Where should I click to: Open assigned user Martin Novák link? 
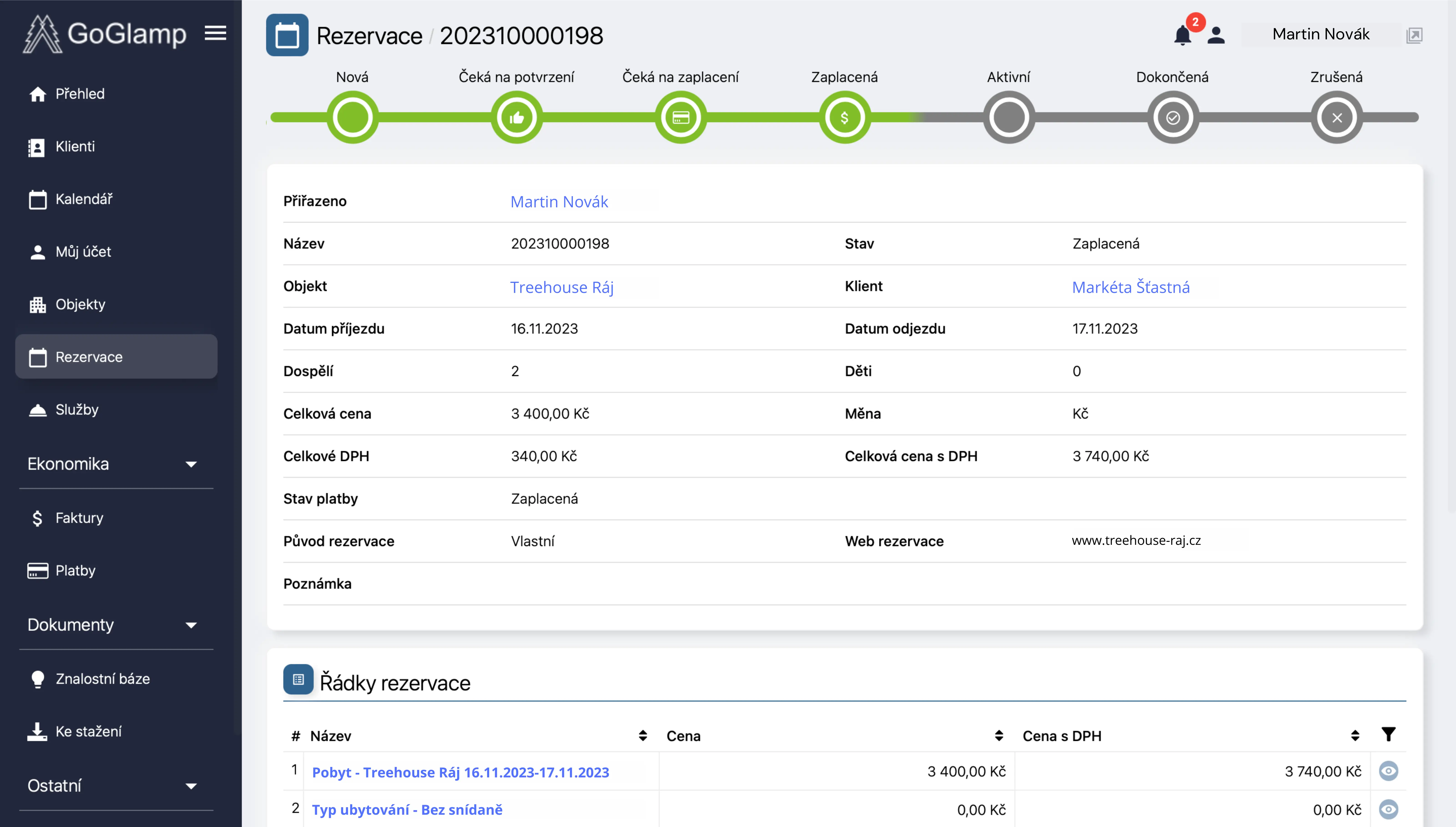pyautogui.click(x=559, y=202)
